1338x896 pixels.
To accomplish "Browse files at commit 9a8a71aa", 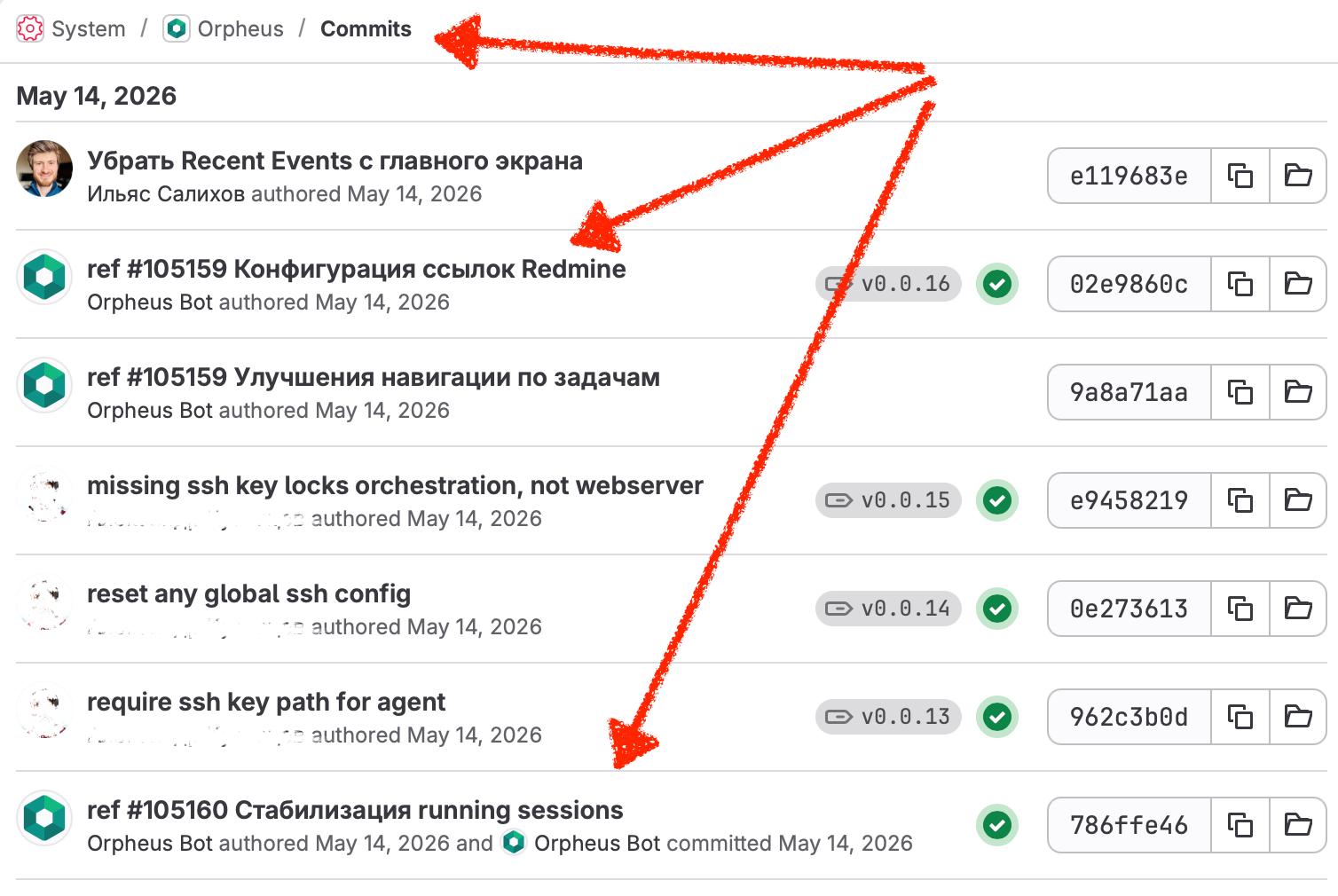I will [1298, 392].
